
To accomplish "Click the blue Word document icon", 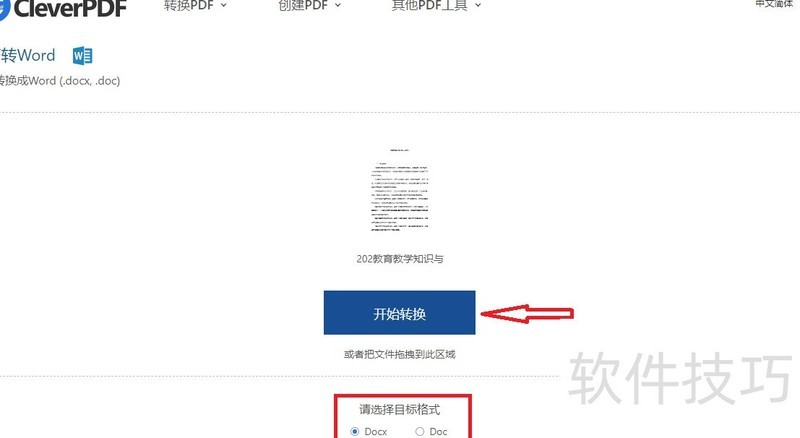I will tap(83, 56).
